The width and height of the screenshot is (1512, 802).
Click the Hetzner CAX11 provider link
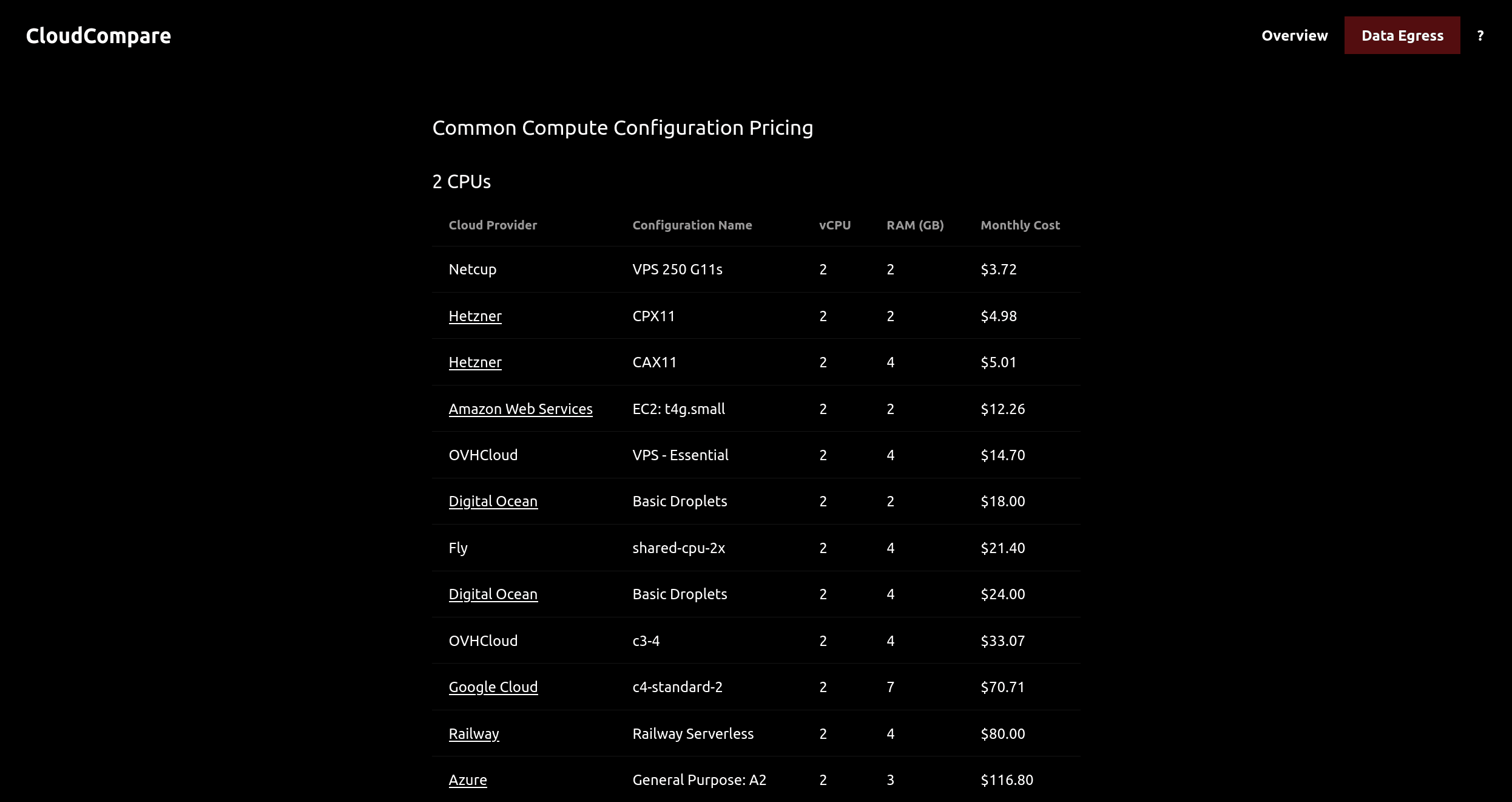pyautogui.click(x=475, y=361)
